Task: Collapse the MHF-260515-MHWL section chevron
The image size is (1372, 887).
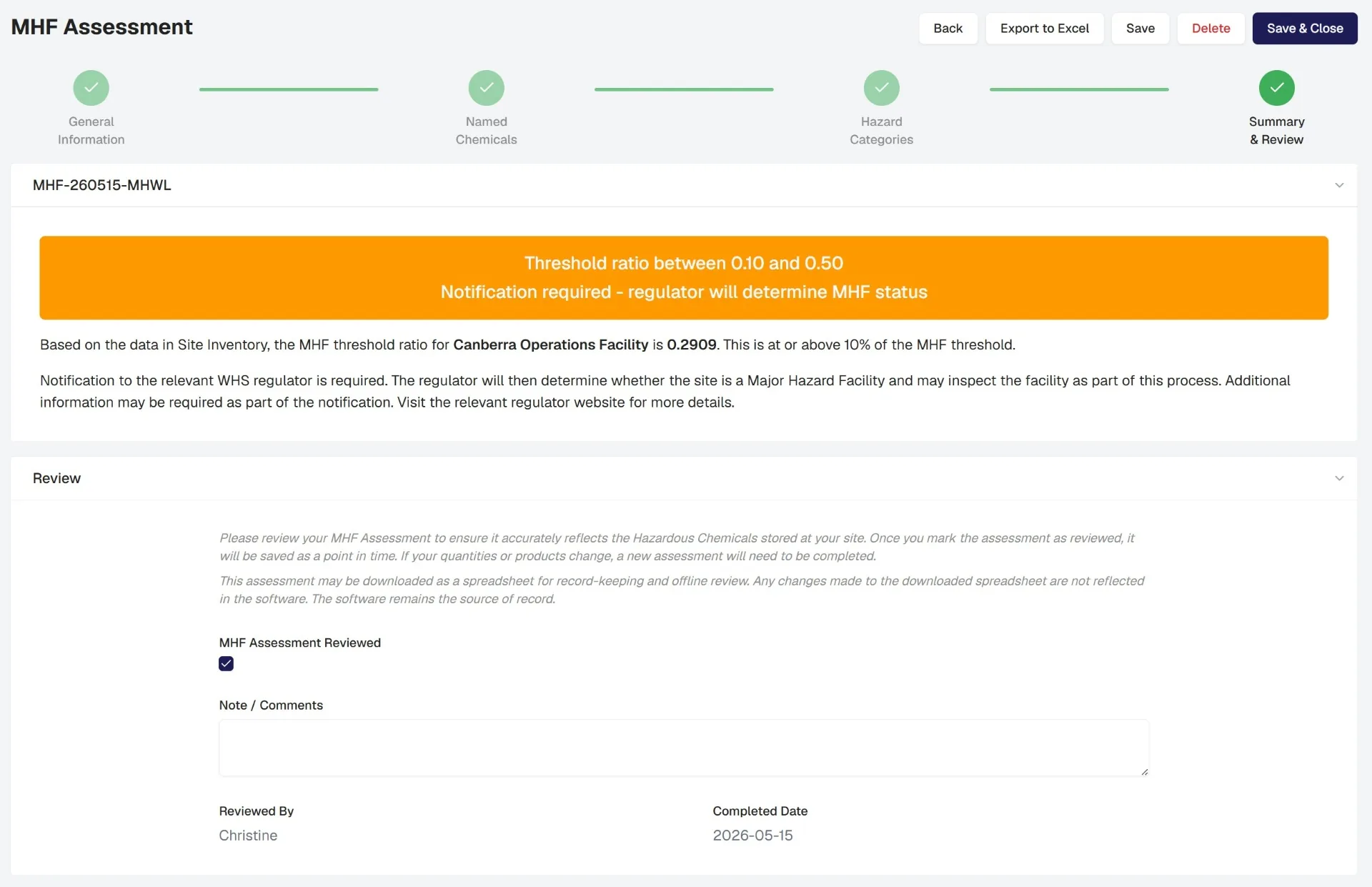Action: [x=1339, y=185]
